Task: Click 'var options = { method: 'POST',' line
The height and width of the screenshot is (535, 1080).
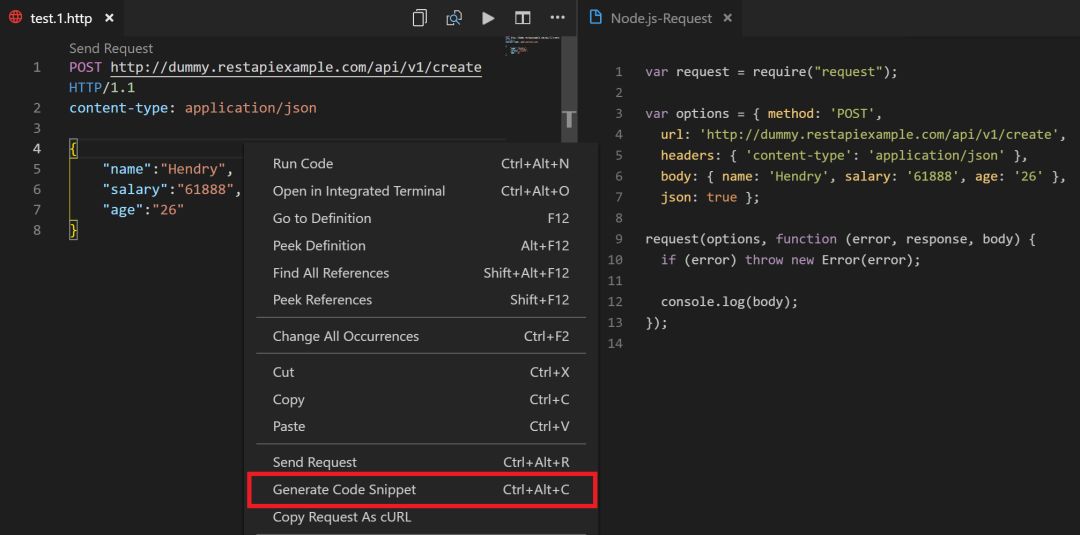Action: (764, 114)
